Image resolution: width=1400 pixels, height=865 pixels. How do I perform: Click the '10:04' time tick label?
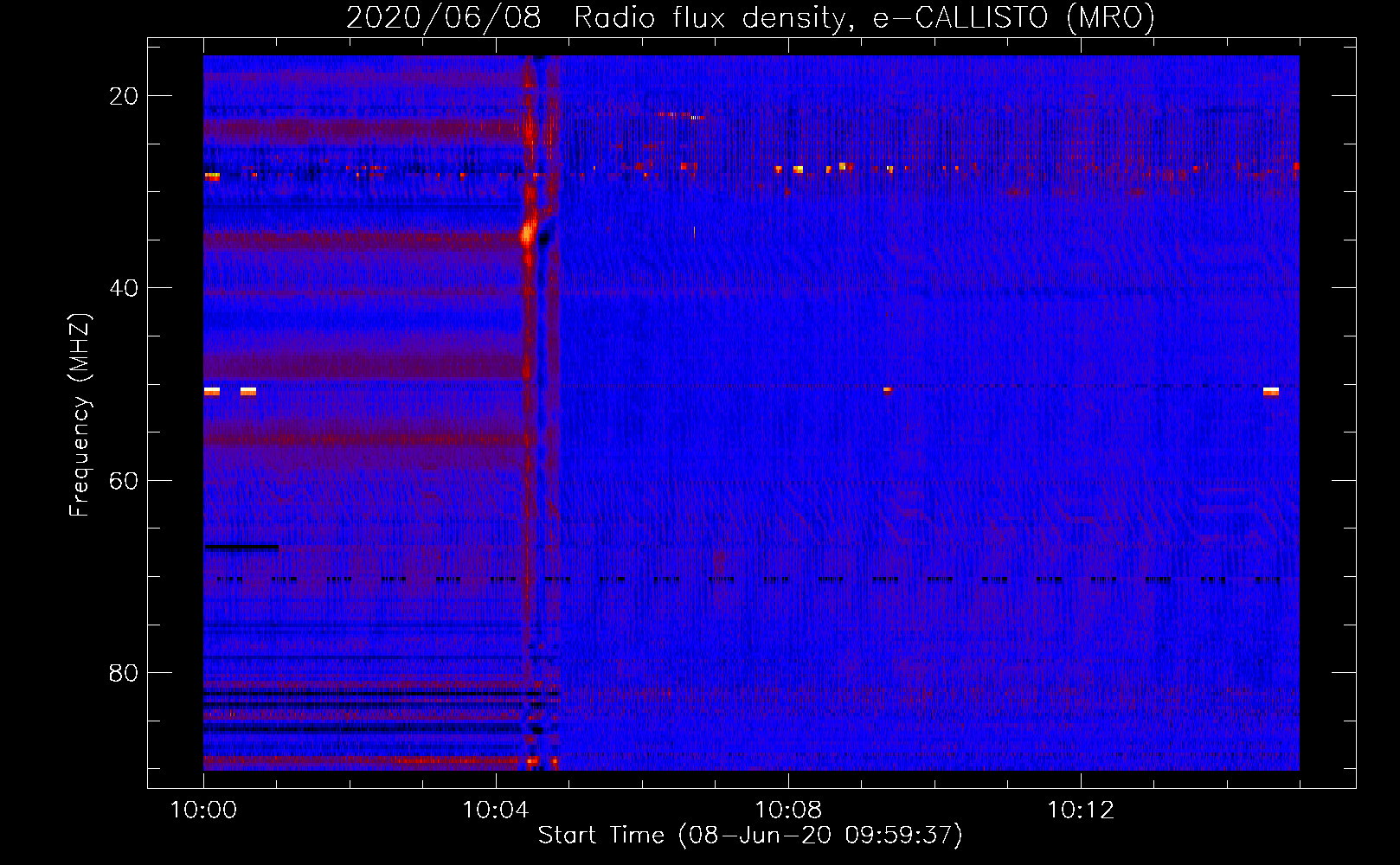tap(496, 811)
